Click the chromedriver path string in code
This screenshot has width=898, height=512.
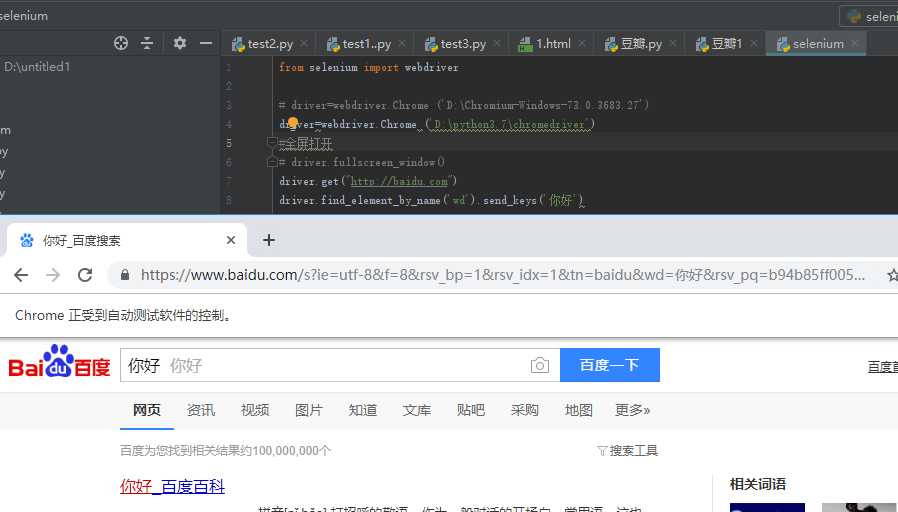510,124
